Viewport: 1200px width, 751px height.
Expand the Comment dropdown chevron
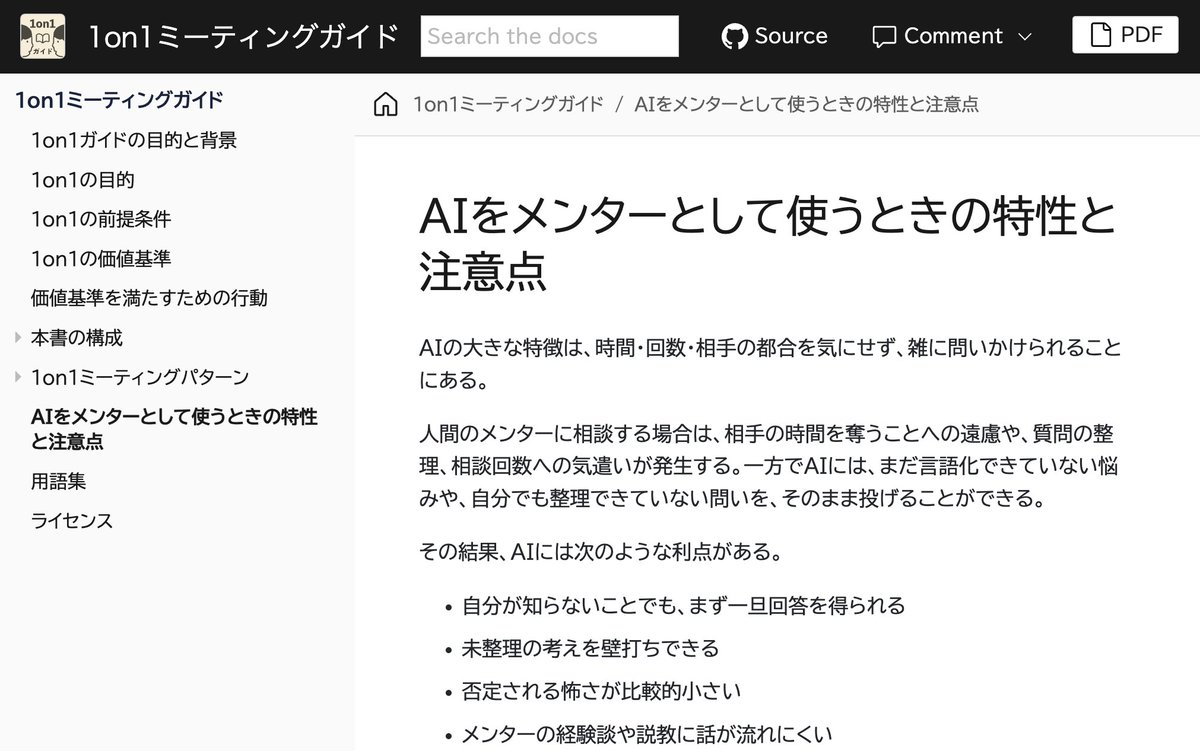1024,37
